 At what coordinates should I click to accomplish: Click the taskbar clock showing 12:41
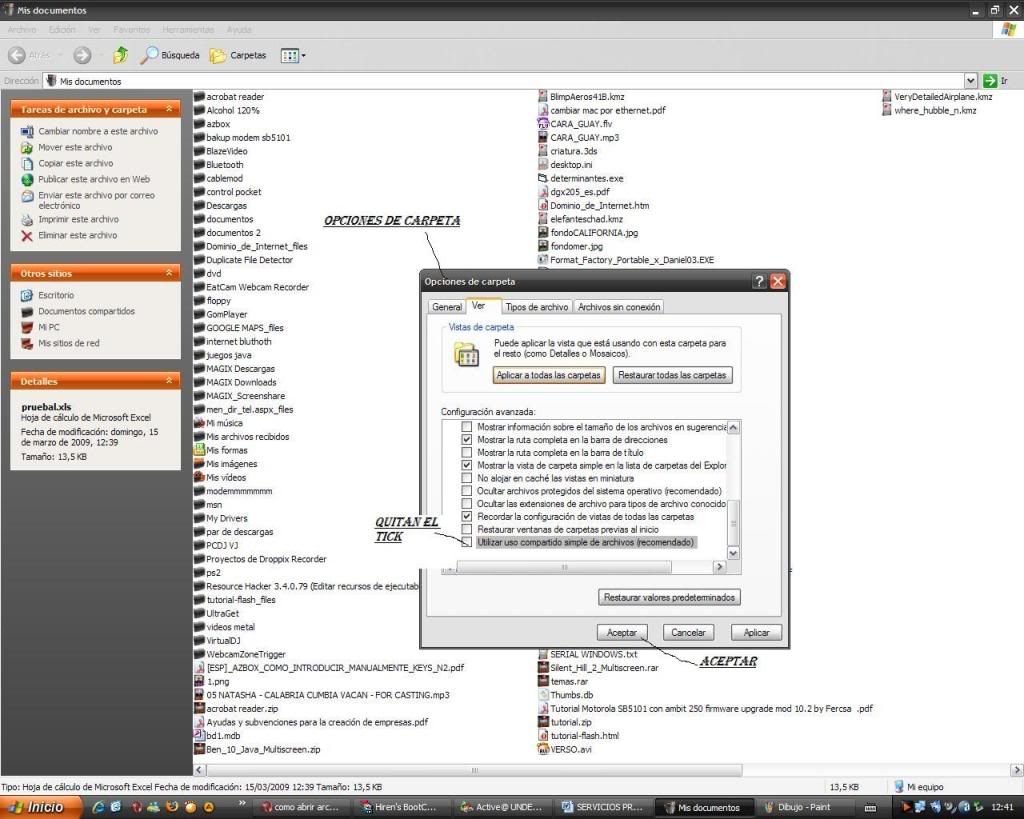point(1002,807)
